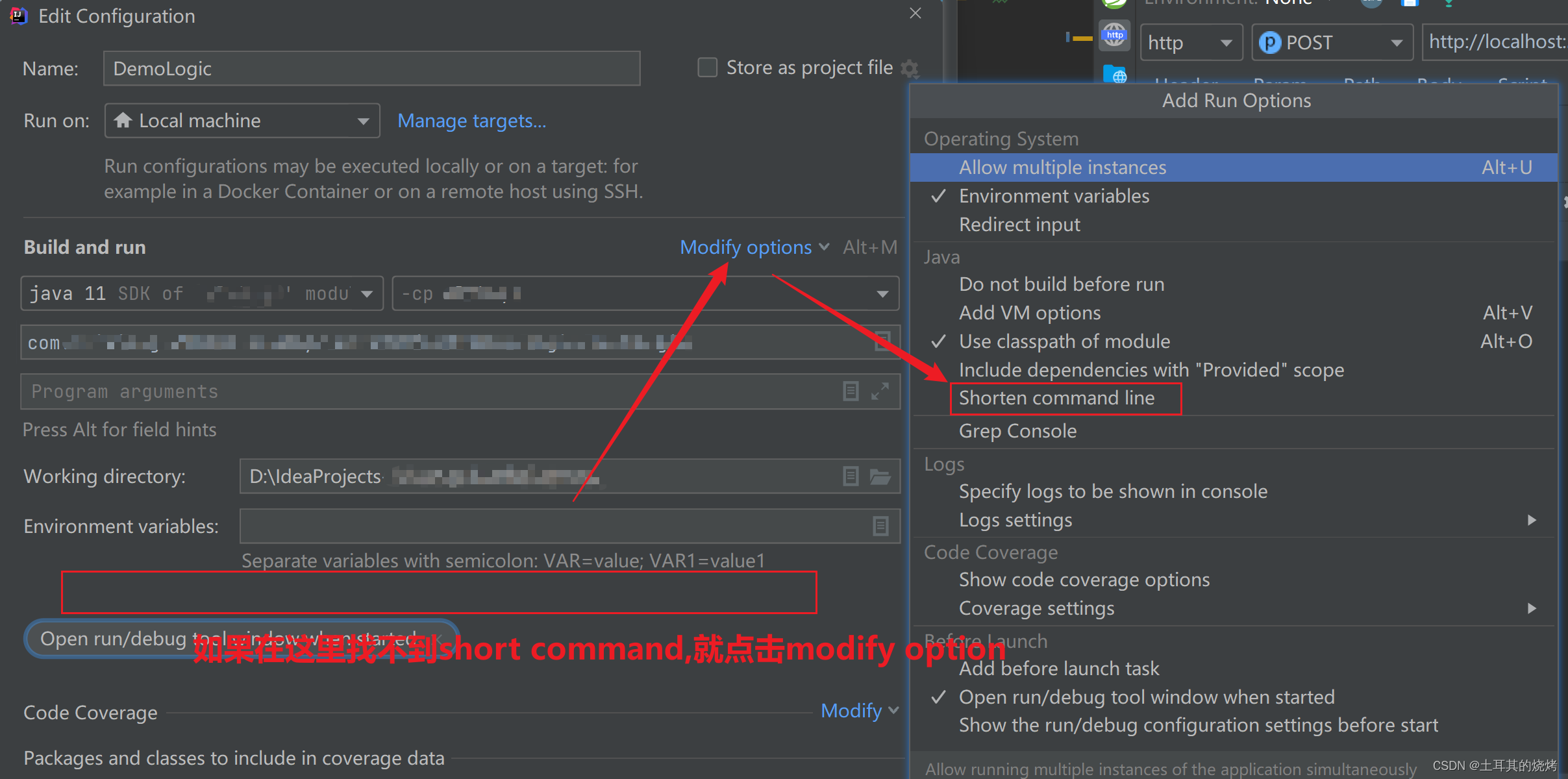Click the expand icon in Program arguments field
The height and width of the screenshot is (779, 1568).
click(880, 391)
